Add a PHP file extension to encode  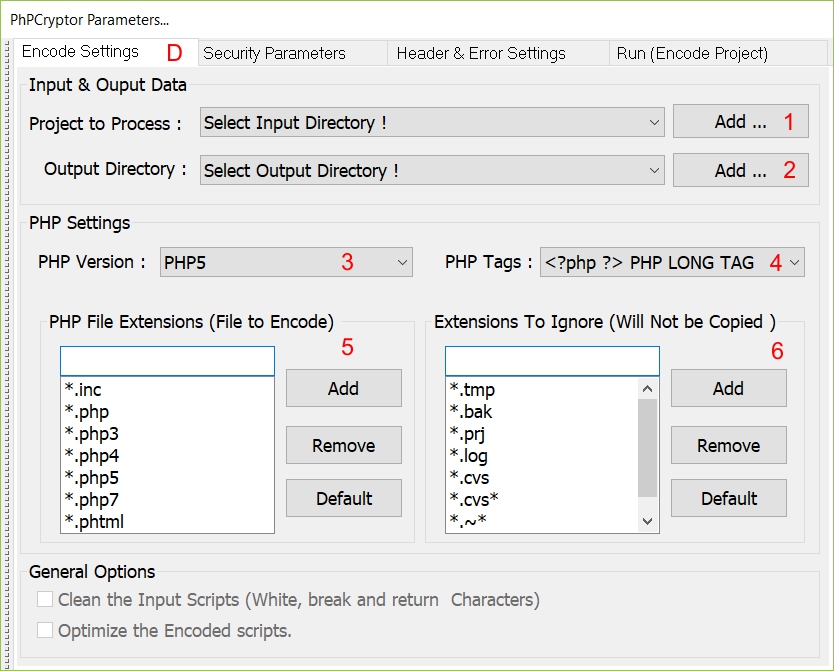click(344, 388)
